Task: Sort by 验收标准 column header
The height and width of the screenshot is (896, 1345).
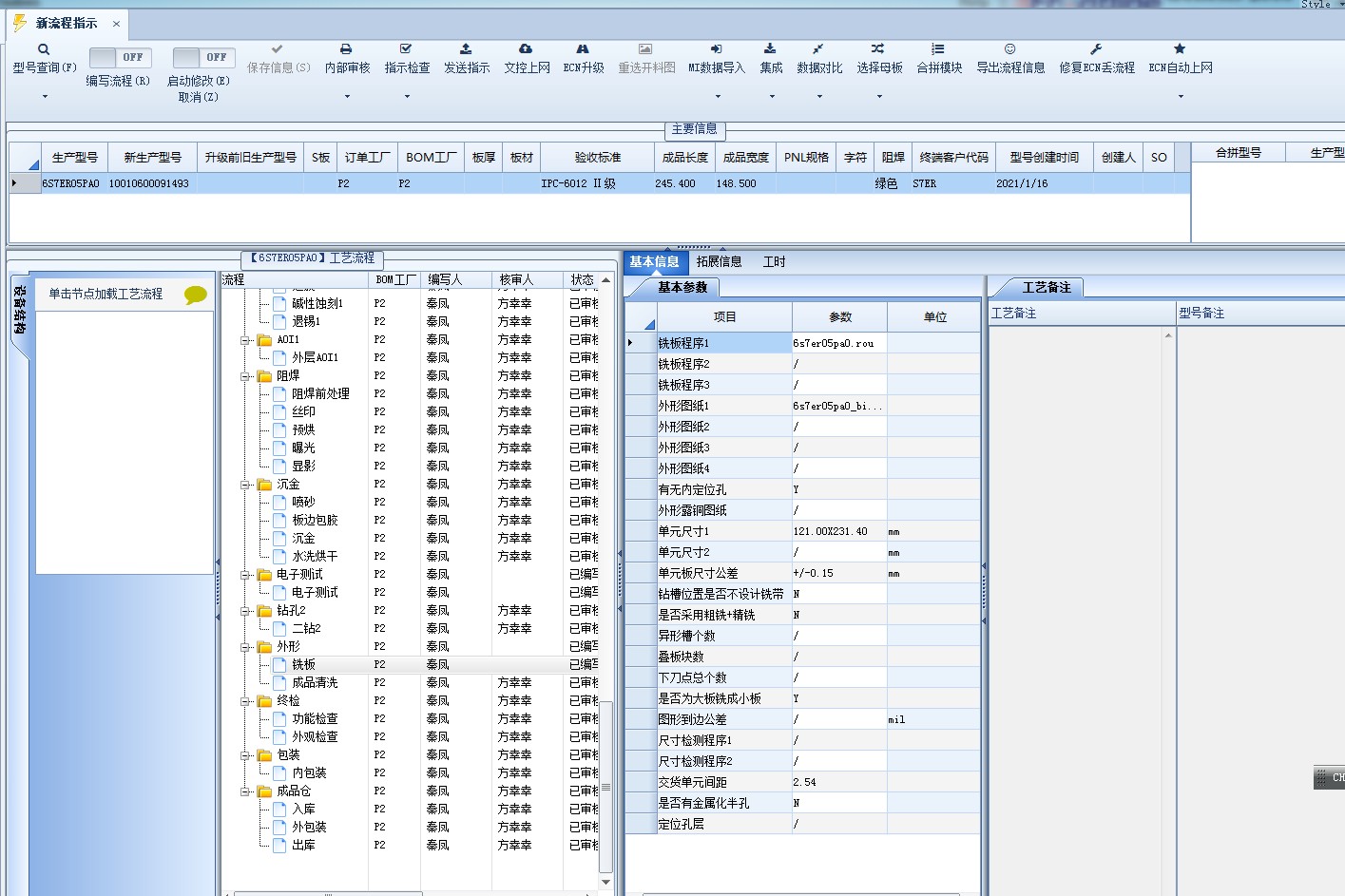Action: [x=597, y=157]
